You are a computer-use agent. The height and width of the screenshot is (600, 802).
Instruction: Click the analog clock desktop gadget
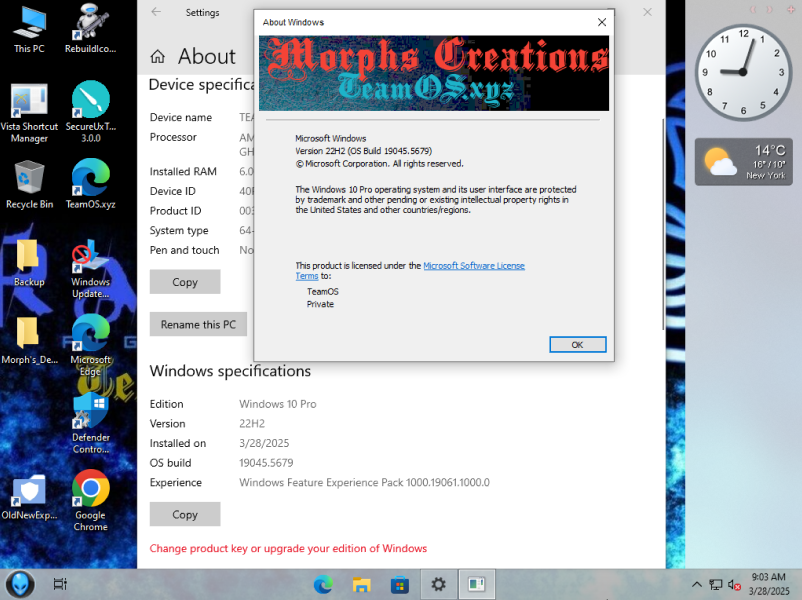[743, 72]
